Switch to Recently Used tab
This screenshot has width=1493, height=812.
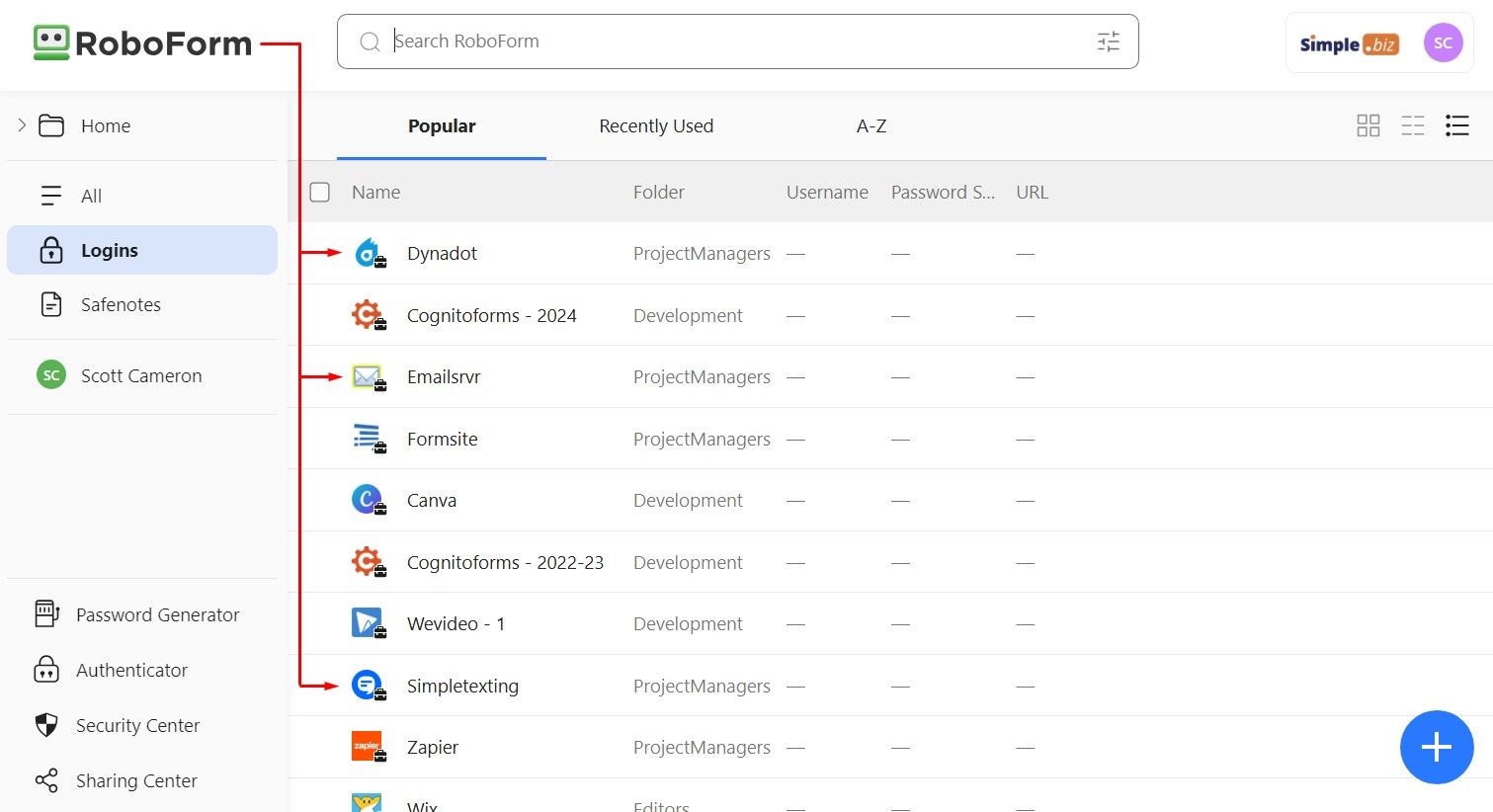tap(656, 126)
